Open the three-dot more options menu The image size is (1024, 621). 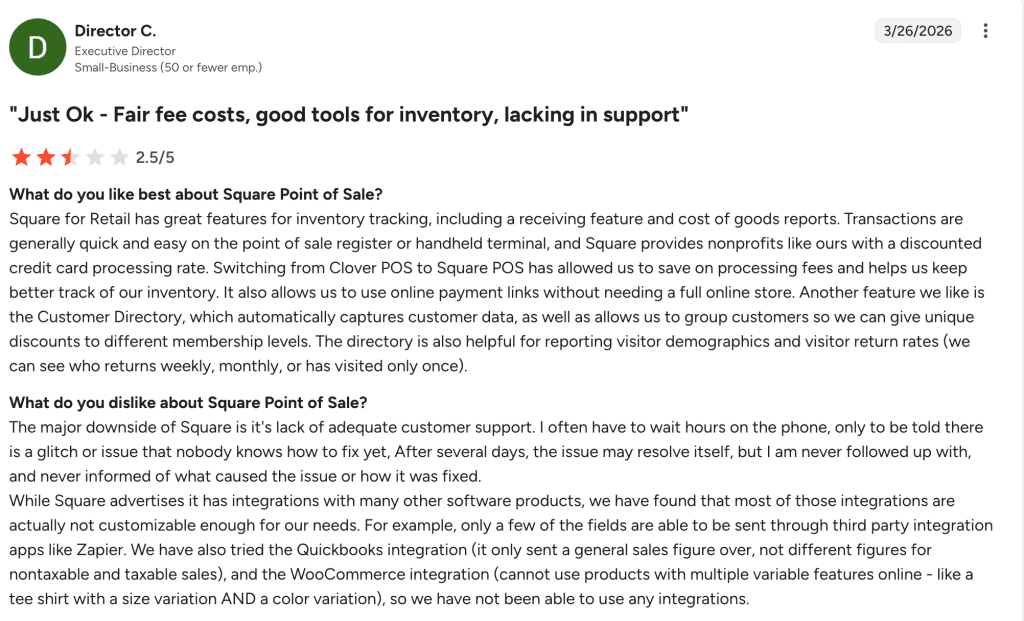click(985, 31)
